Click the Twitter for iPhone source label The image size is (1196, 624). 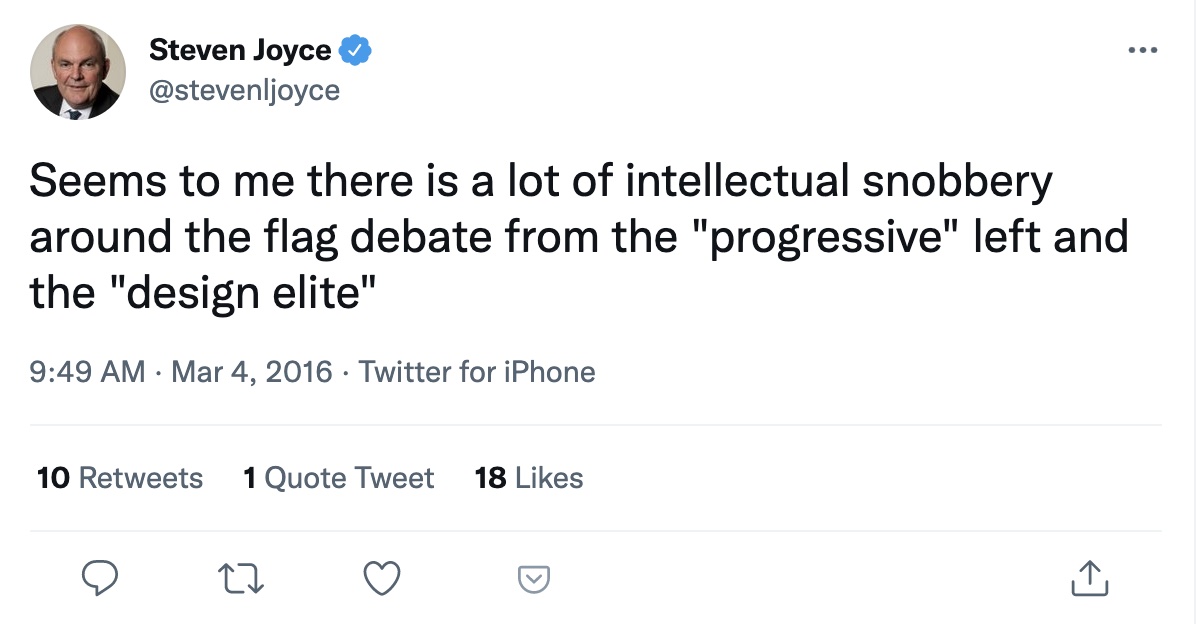click(479, 371)
